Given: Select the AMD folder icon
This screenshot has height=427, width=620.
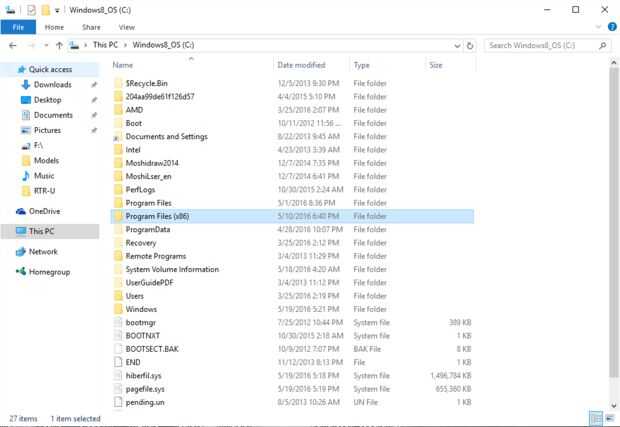Looking at the screenshot, I should coord(118,110).
